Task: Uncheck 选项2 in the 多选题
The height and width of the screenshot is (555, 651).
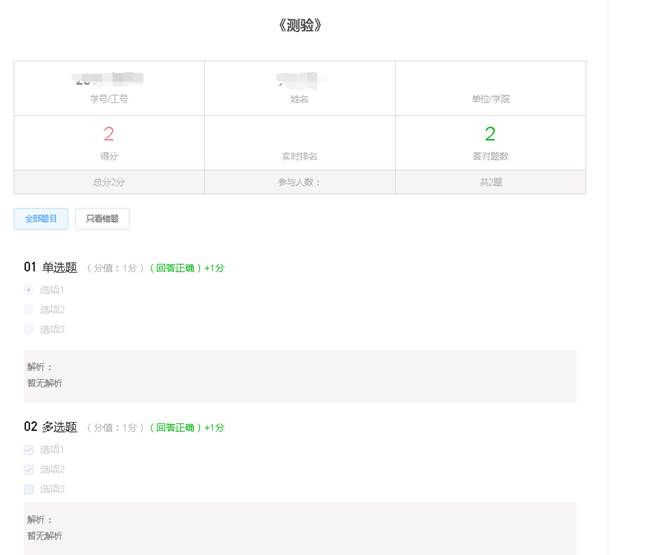Action: coord(29,469)
